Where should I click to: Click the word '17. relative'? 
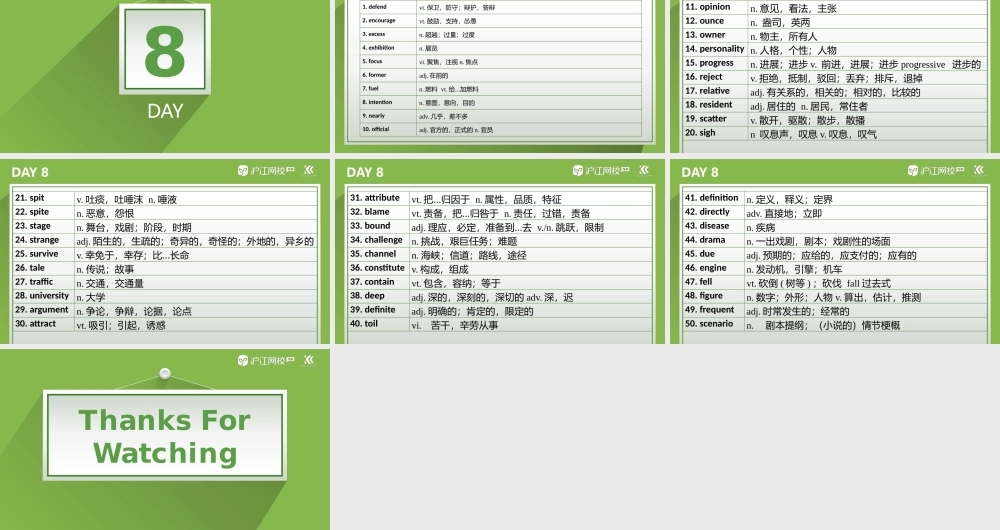(707, 91)
